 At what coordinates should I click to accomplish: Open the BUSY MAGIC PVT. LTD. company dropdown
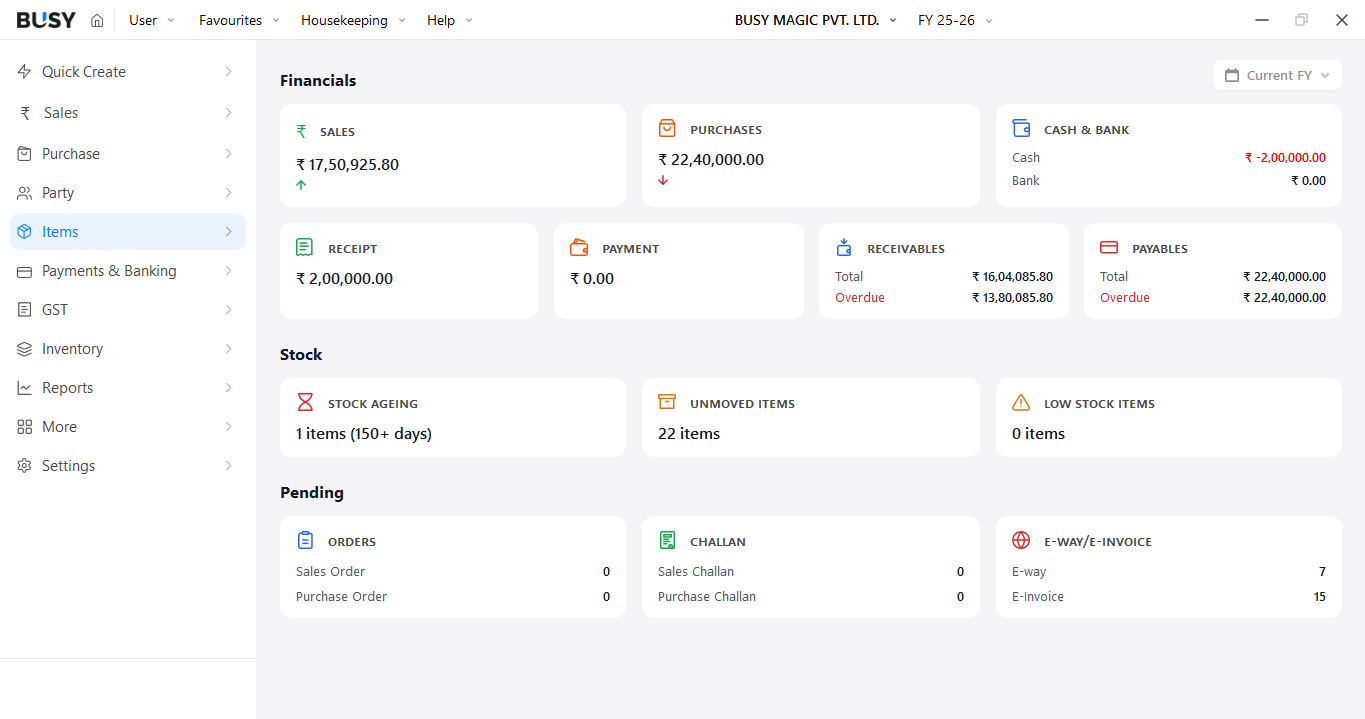(x=816, y=20)
